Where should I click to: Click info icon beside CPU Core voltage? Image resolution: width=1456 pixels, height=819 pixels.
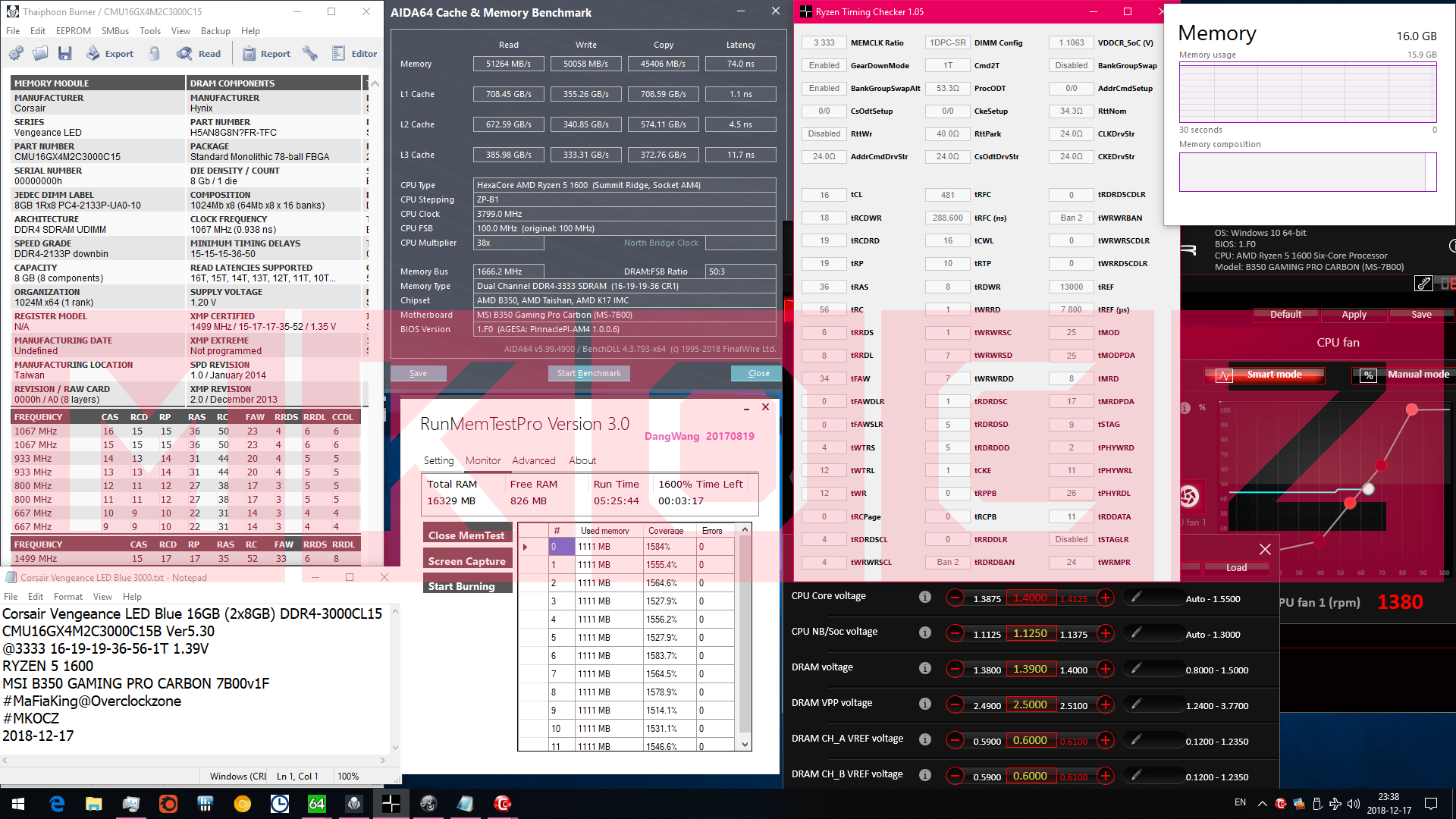pyautogui.click(x=924, y=597)
